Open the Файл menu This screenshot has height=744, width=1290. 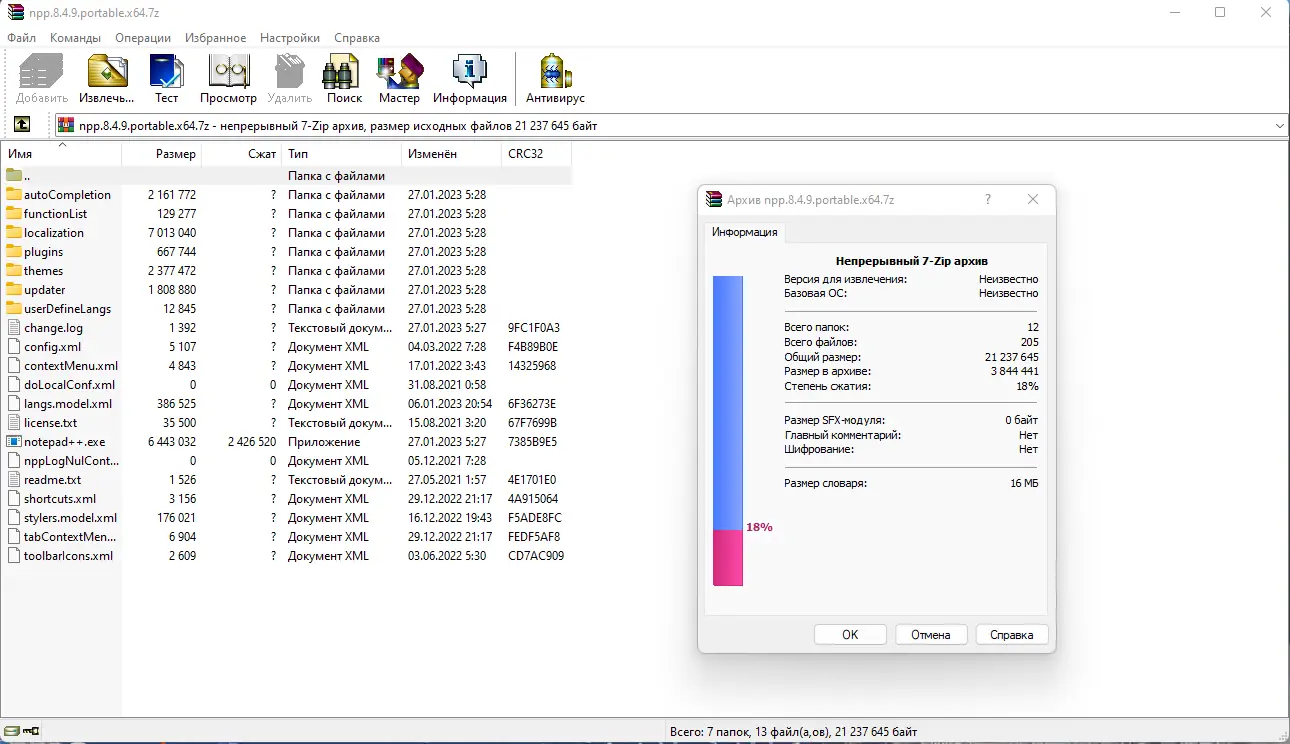tap(22, 38)
